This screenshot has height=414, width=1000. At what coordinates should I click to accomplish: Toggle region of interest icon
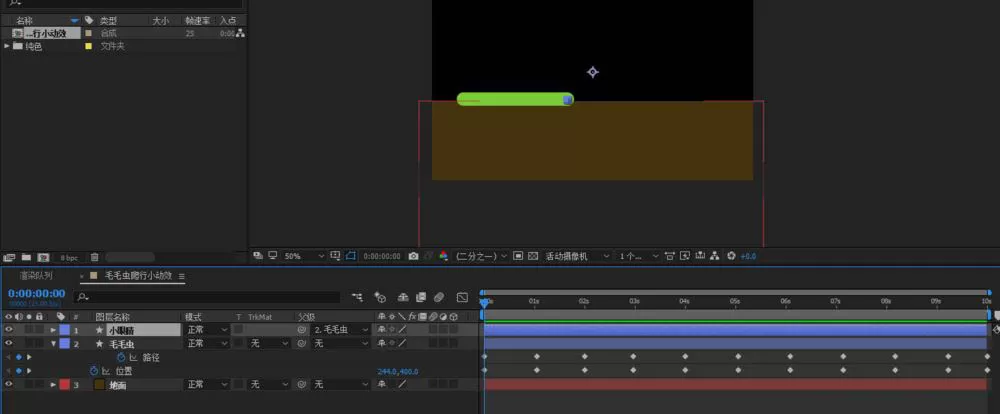click(518, 256)
